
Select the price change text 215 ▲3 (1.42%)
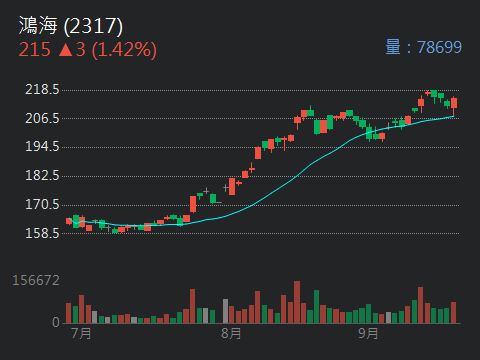pos(88,50)
